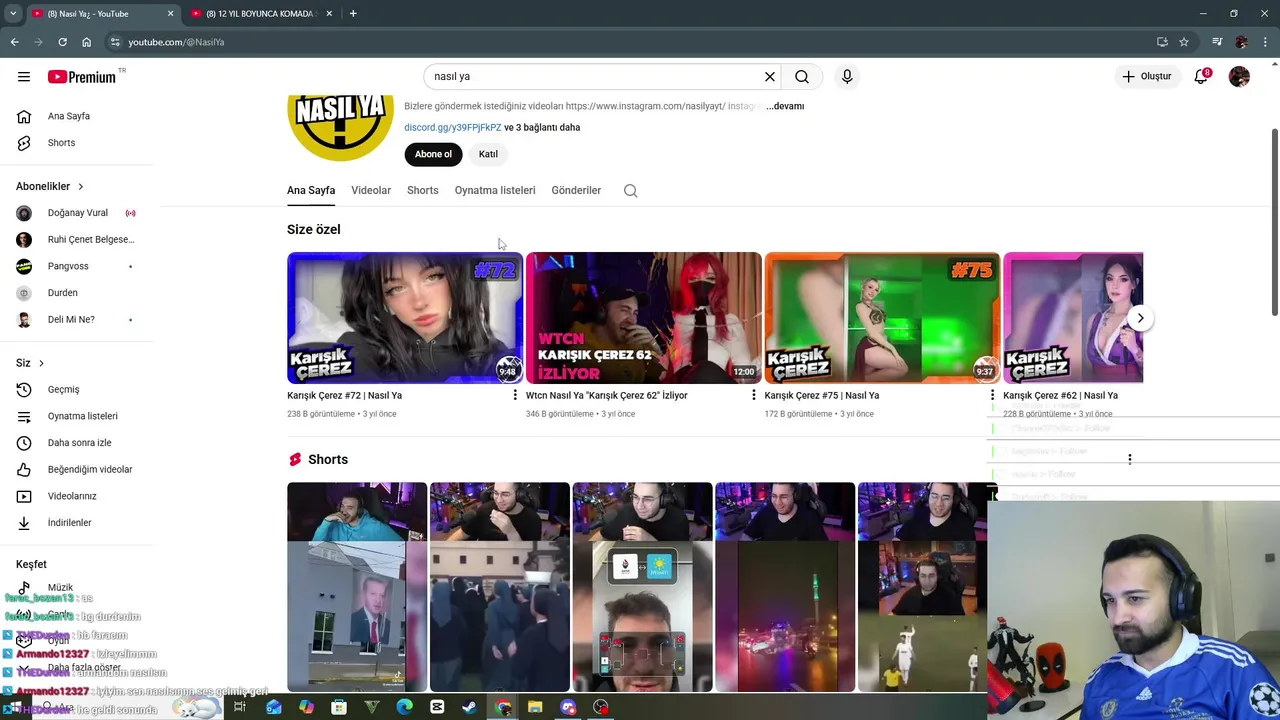Open options menu for Wtcn İzliyor video

(754, 395)
